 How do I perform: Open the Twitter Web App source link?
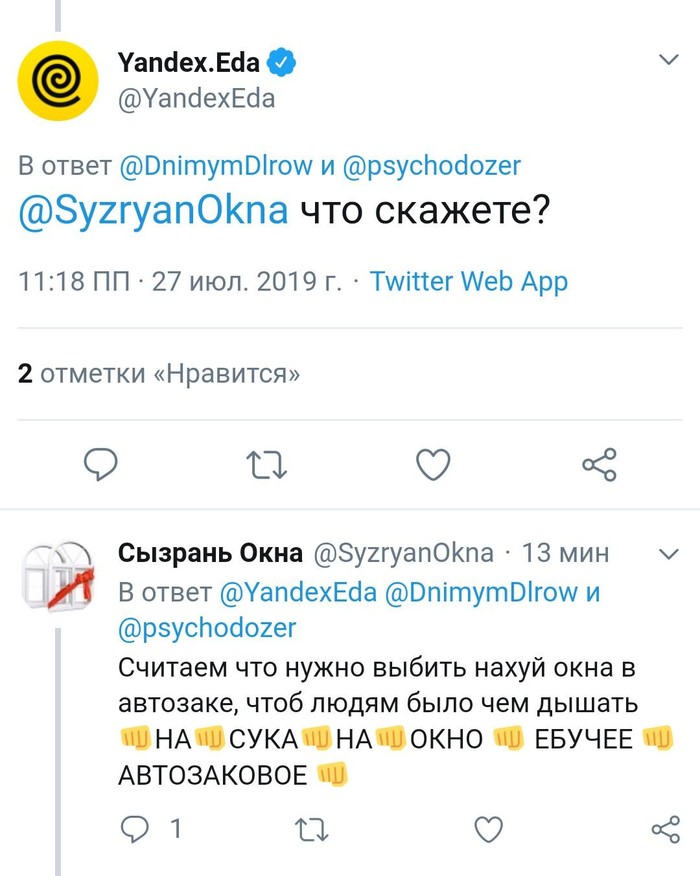coord(468,282)
